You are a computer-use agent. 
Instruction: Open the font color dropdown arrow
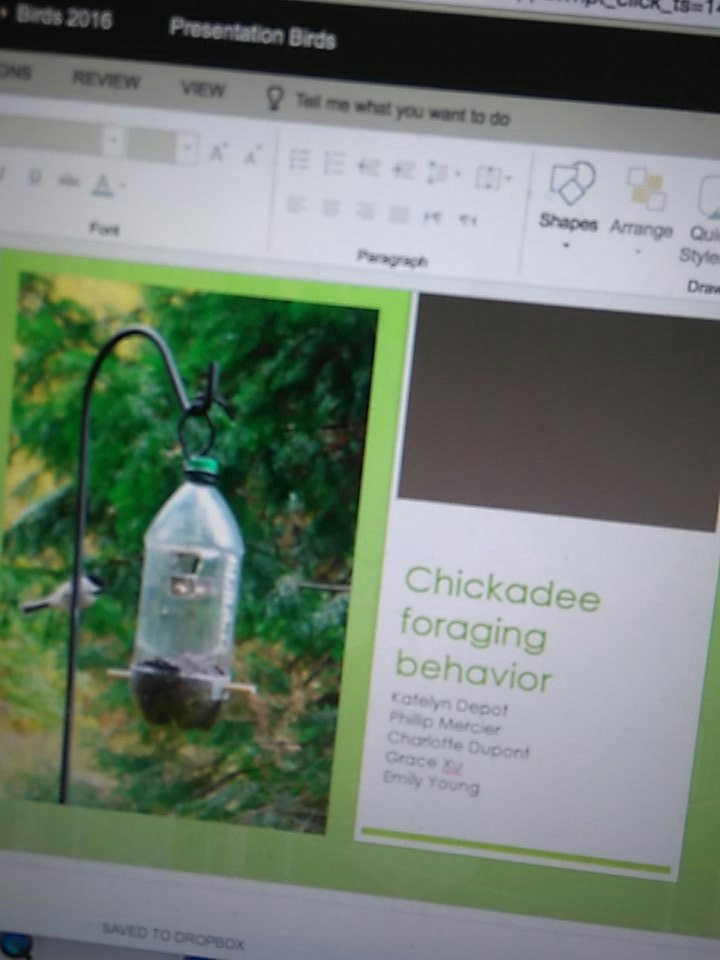pos(122,185)
